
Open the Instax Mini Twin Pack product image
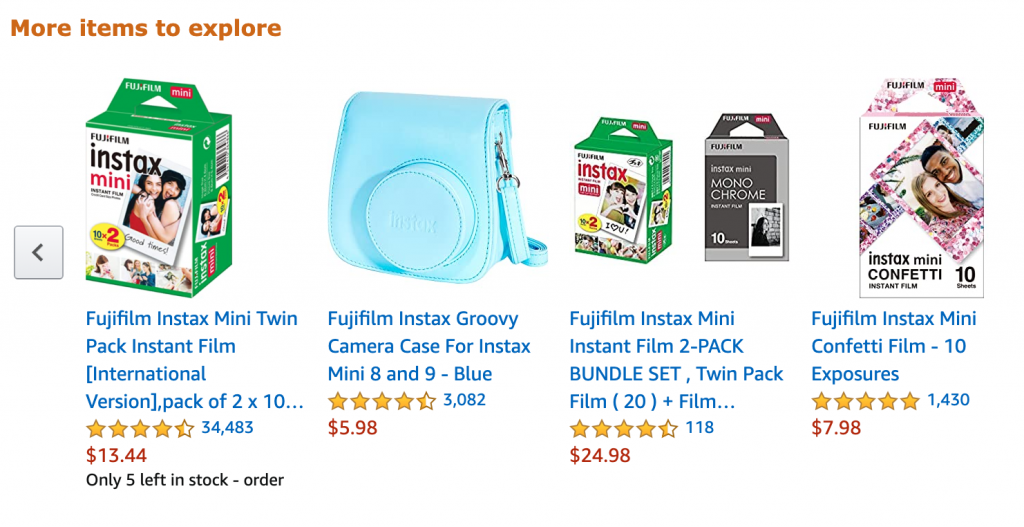click(159, 187)
